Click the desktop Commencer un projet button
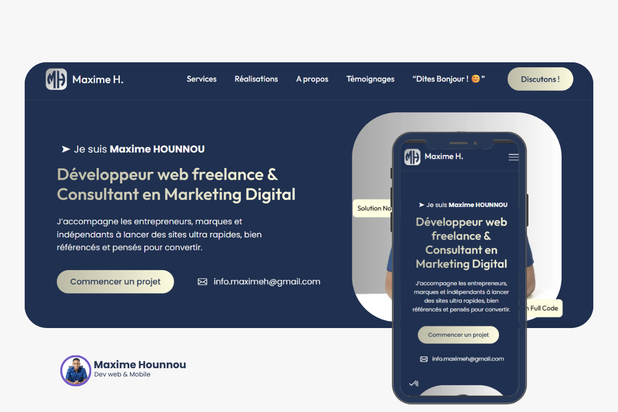Image resolution: width=618 pixels, height=412 pixels. [x=115, y=282]
